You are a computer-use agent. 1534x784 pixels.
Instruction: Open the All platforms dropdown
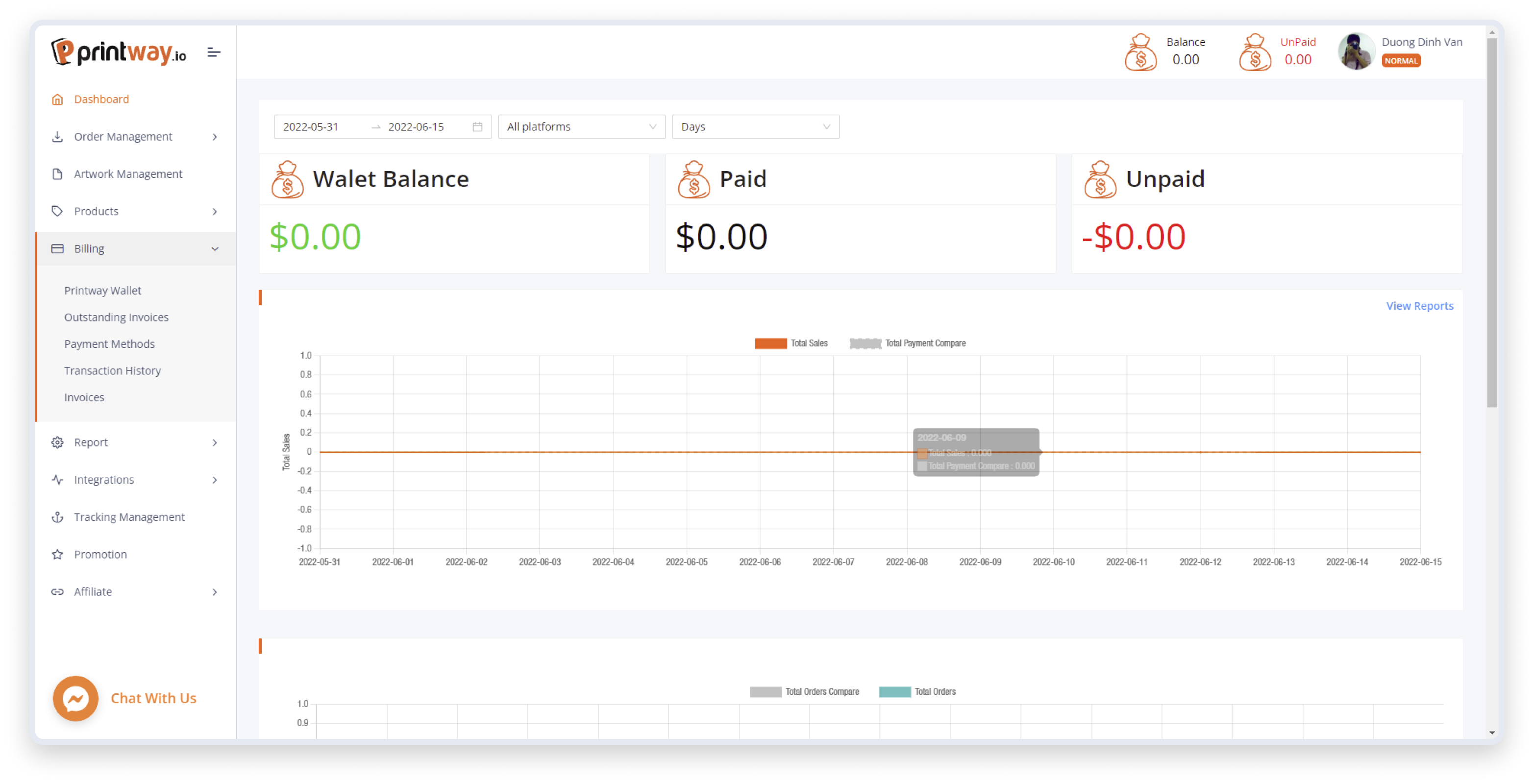pos(581,127)
